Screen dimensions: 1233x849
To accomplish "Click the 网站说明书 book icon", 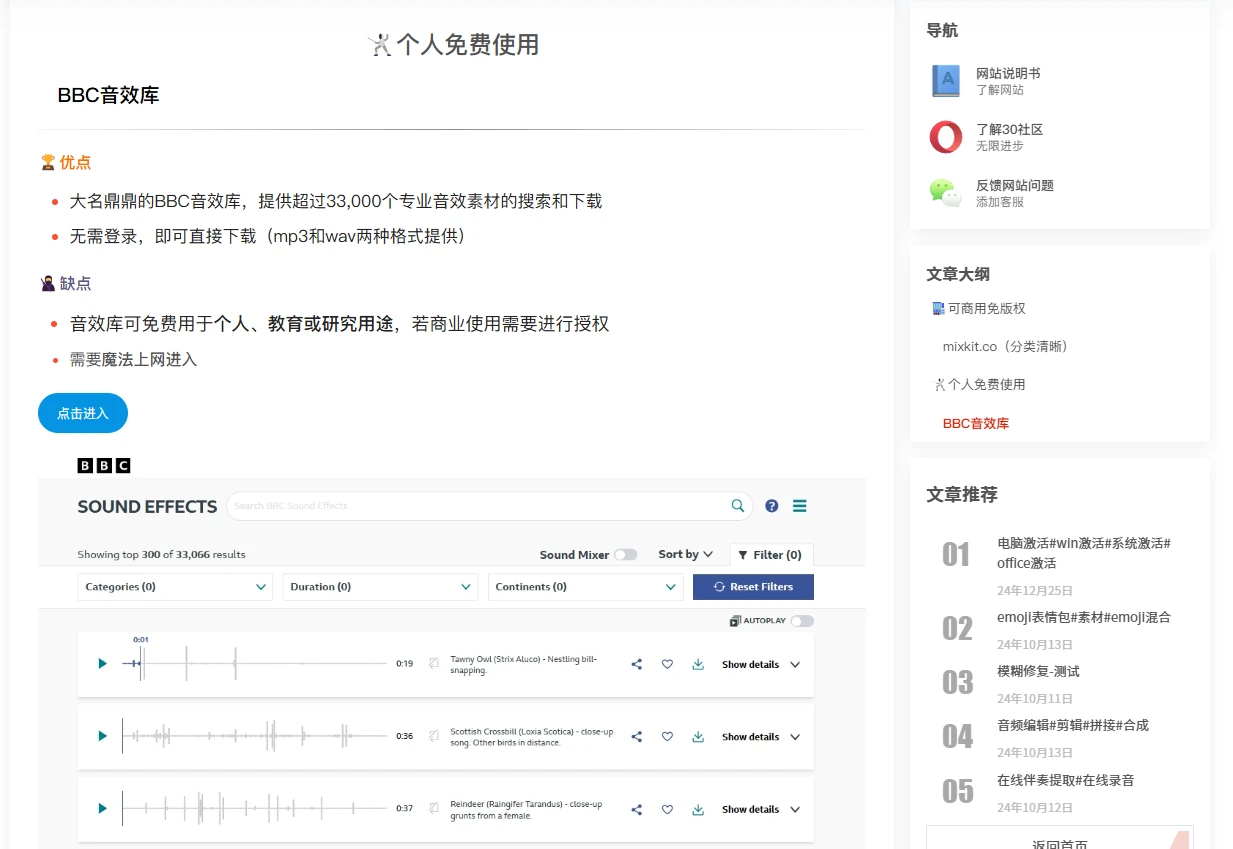I will [x=946, y=81].
